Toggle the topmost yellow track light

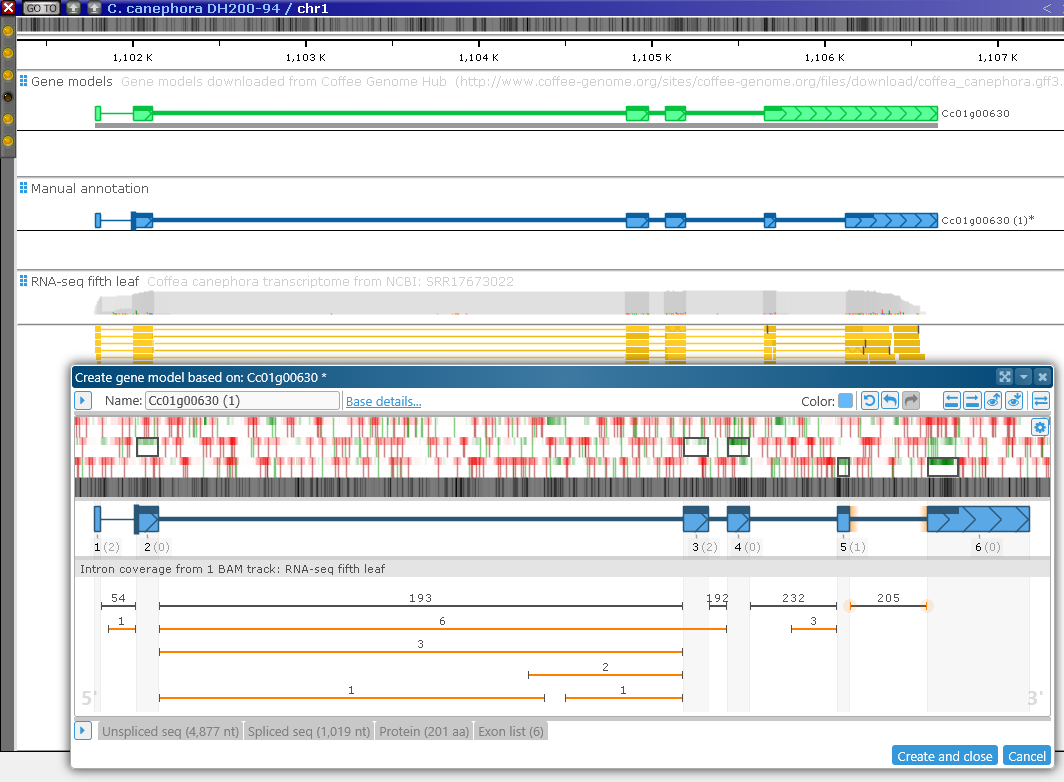coord(8,31)
